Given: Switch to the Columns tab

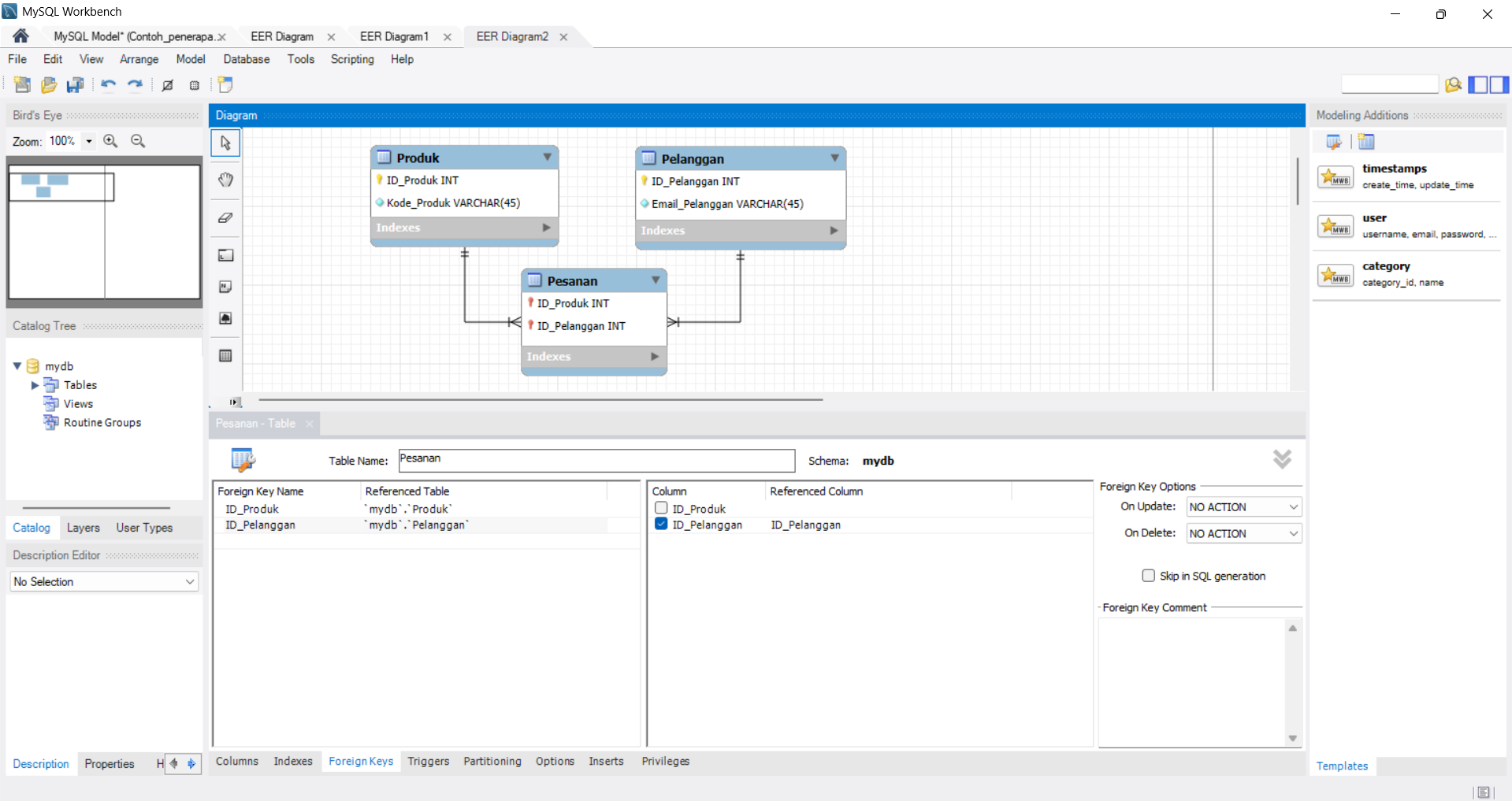Looking at the screenshot, I should pyautogui.click(x=237, y=761).
